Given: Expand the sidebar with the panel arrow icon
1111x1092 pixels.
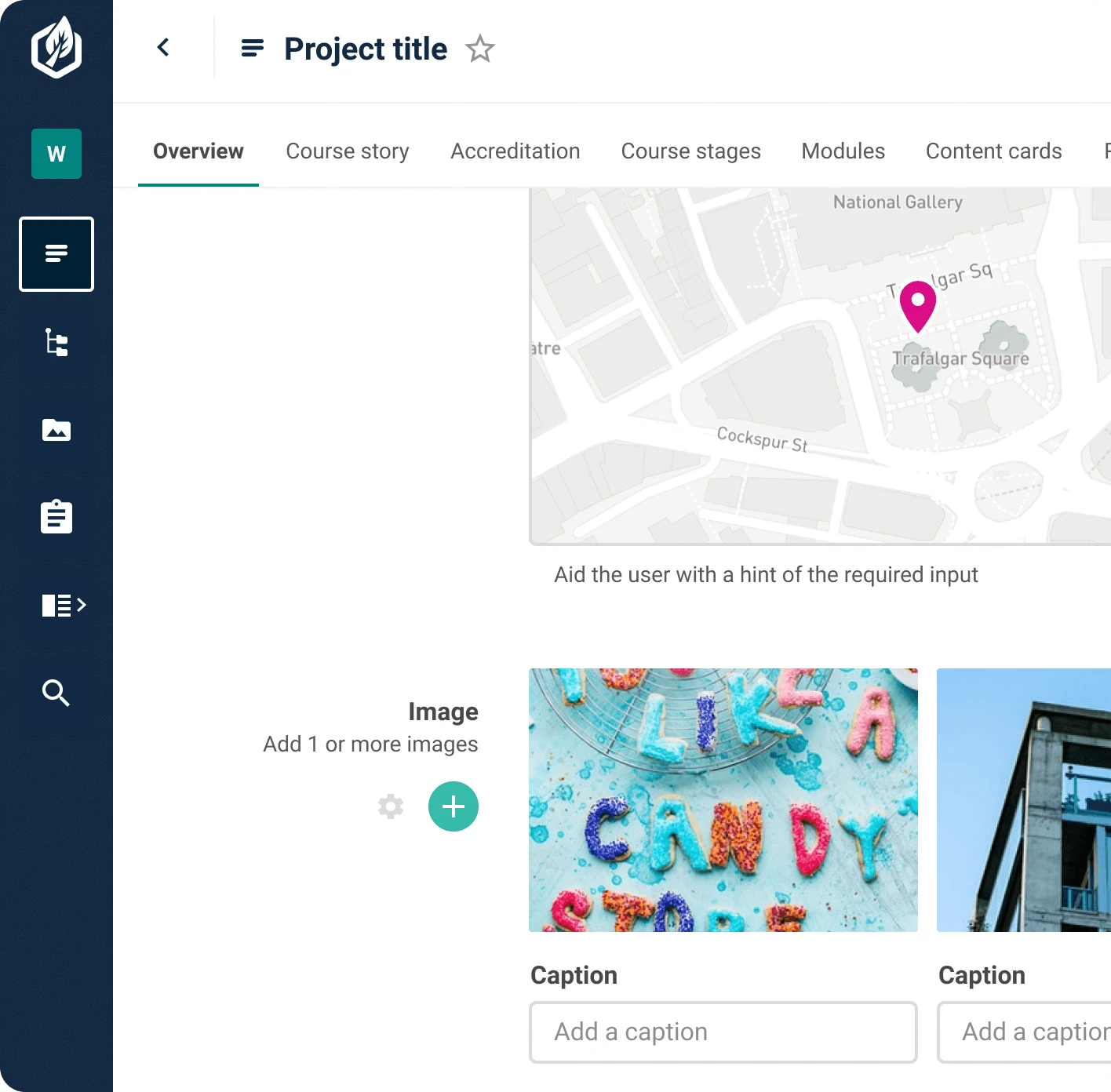Looking at the screenshot, I should pyautogui.click(x=64, y=605).
